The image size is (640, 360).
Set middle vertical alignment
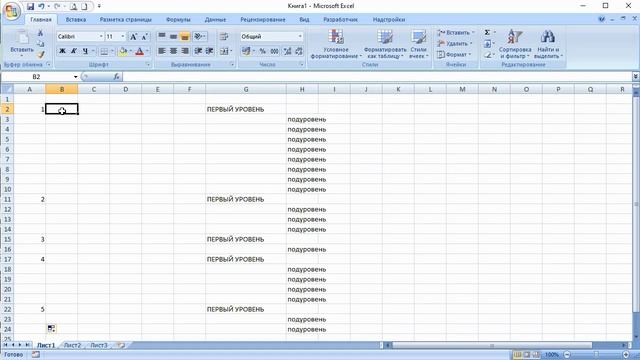tap(173, 36)
